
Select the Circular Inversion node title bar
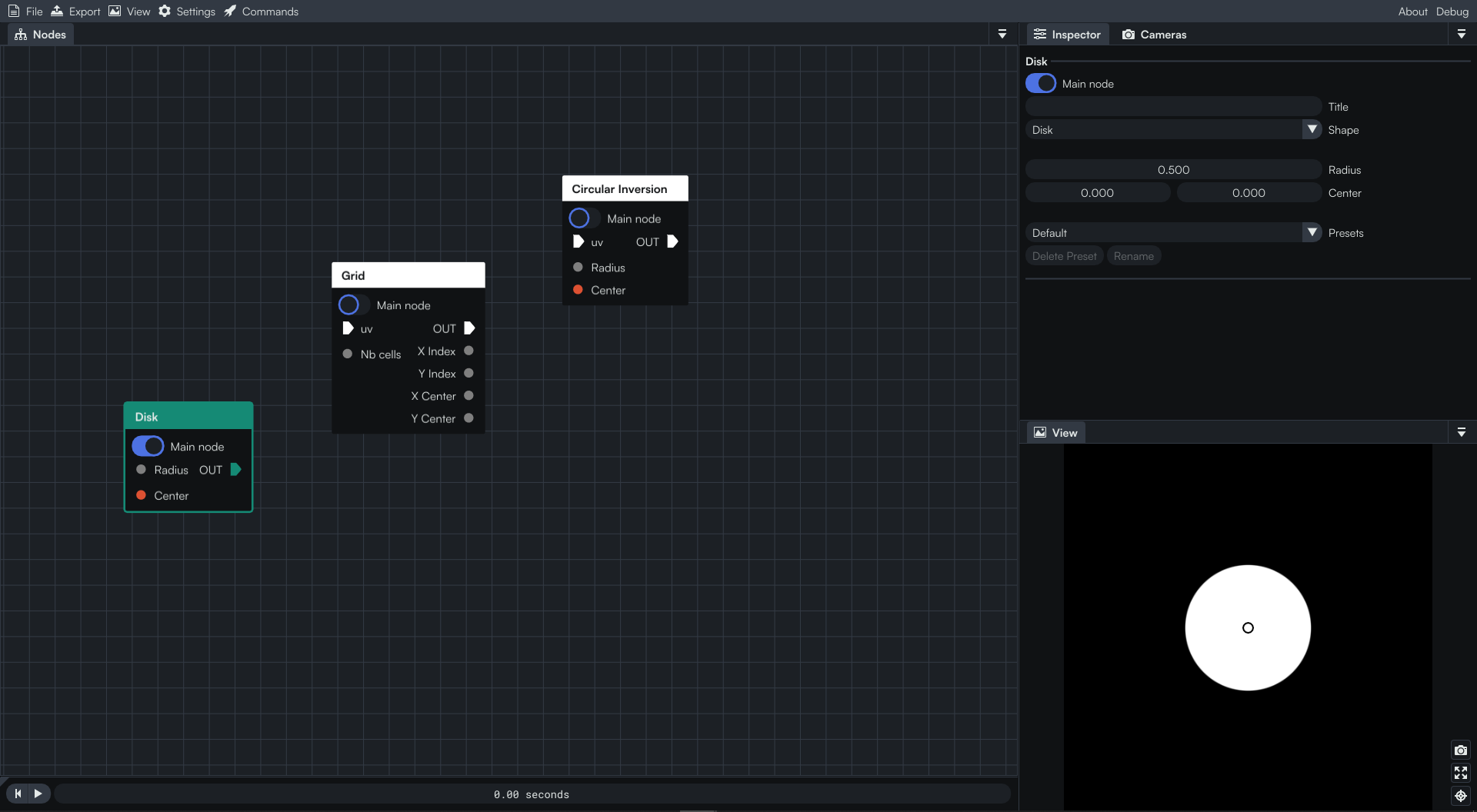point(625,188)
